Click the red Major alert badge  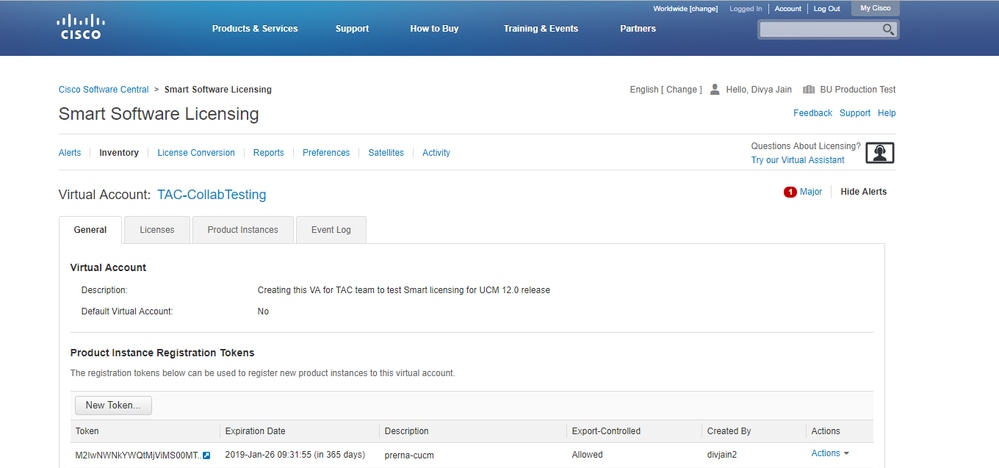790,192
